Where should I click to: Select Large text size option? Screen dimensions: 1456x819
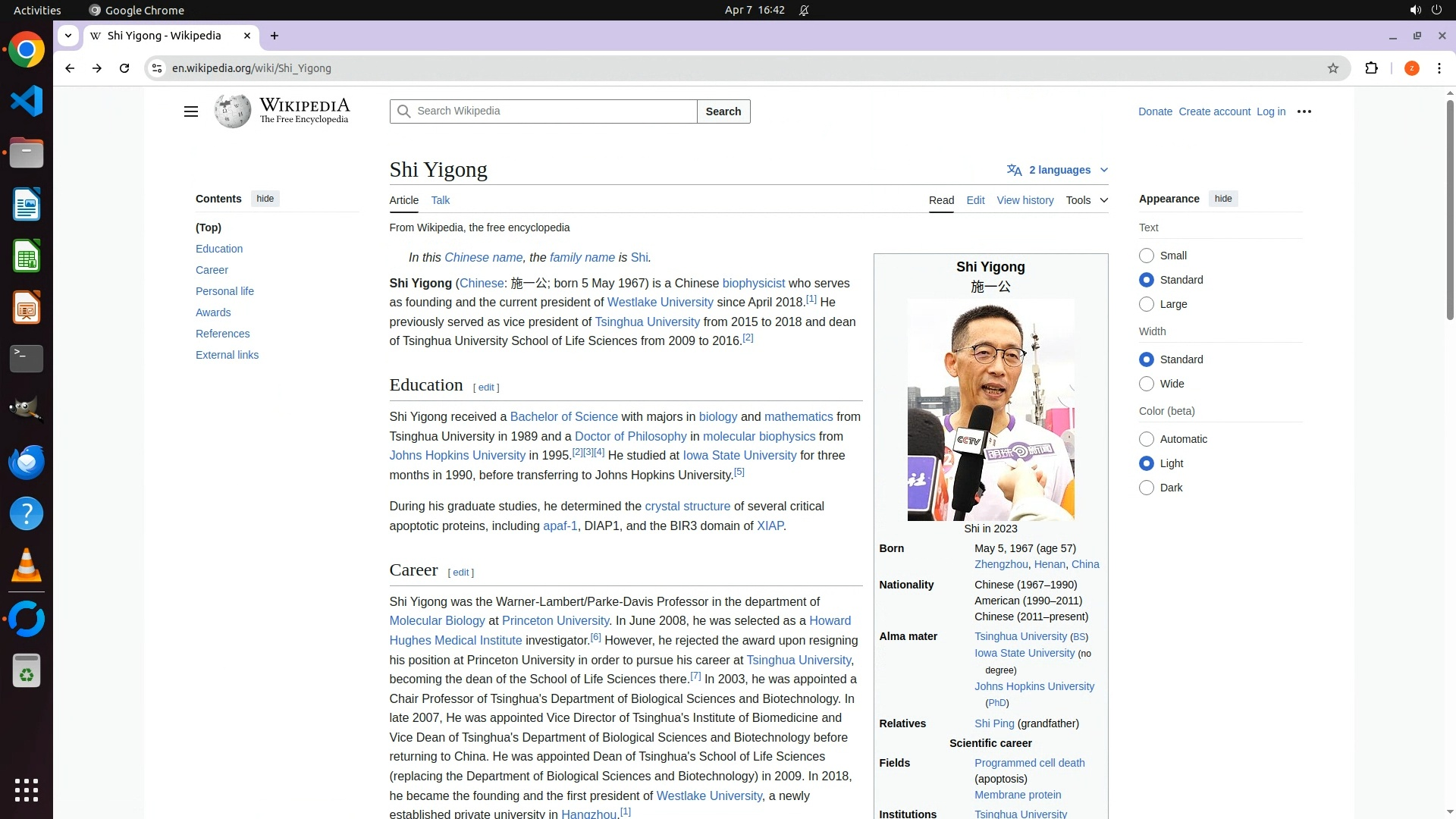coord(1147,304)
